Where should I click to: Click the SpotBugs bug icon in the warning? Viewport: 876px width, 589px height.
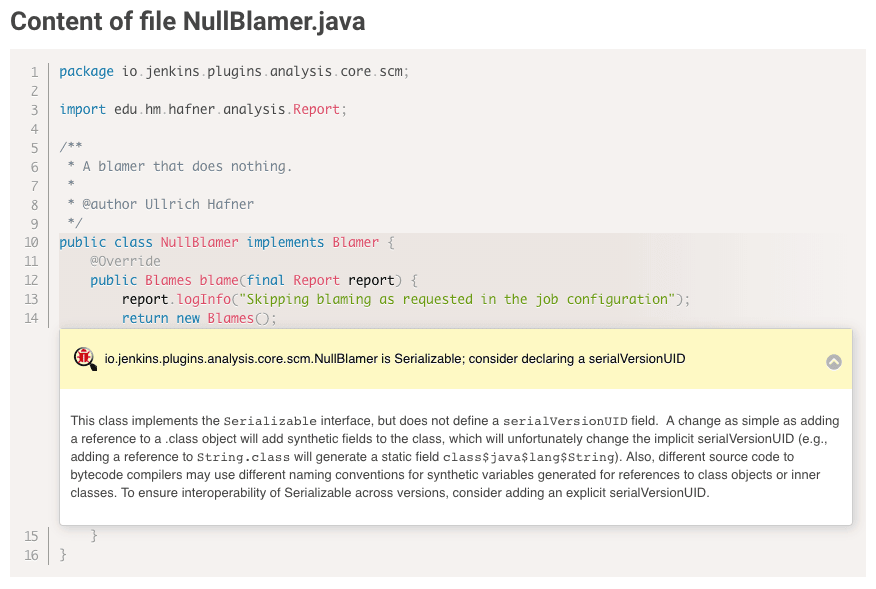point(85,358)
